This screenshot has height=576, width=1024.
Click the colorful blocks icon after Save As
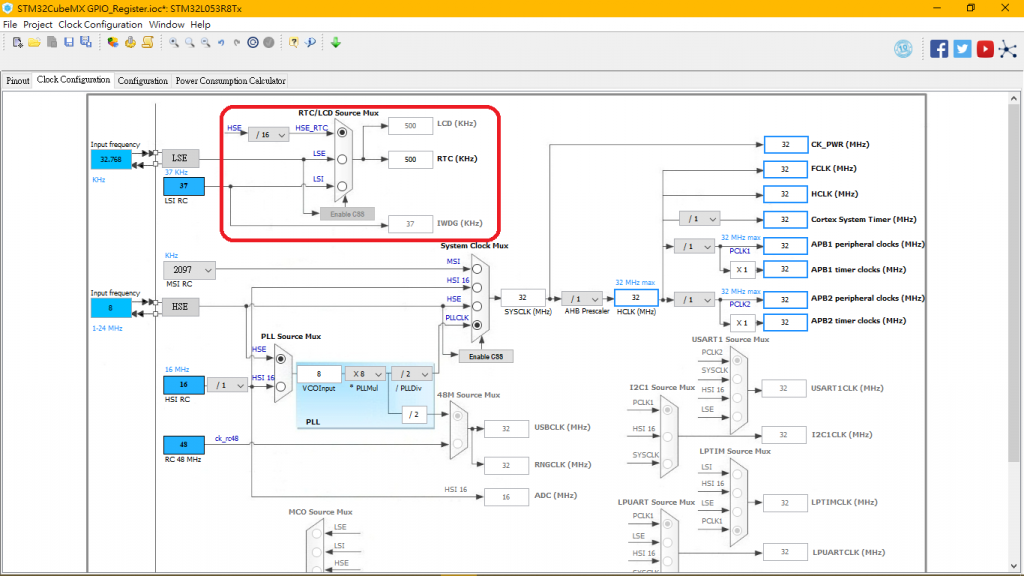[113, 42]
